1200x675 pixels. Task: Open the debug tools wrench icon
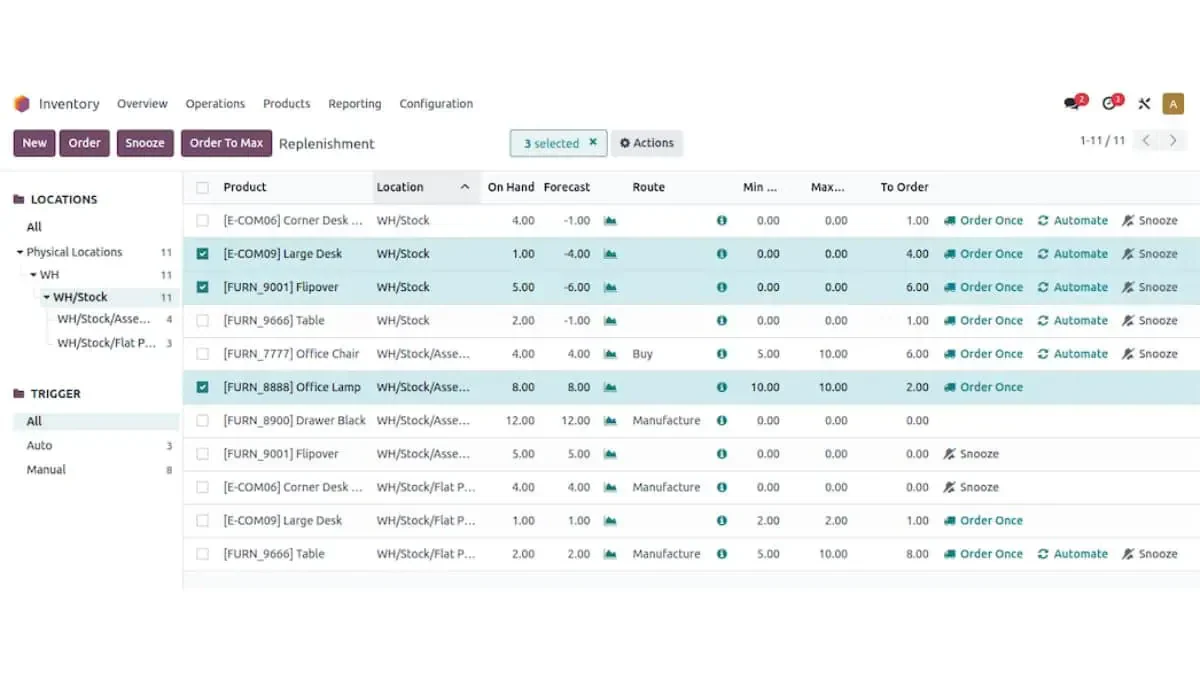click(x=1144, y=104)
